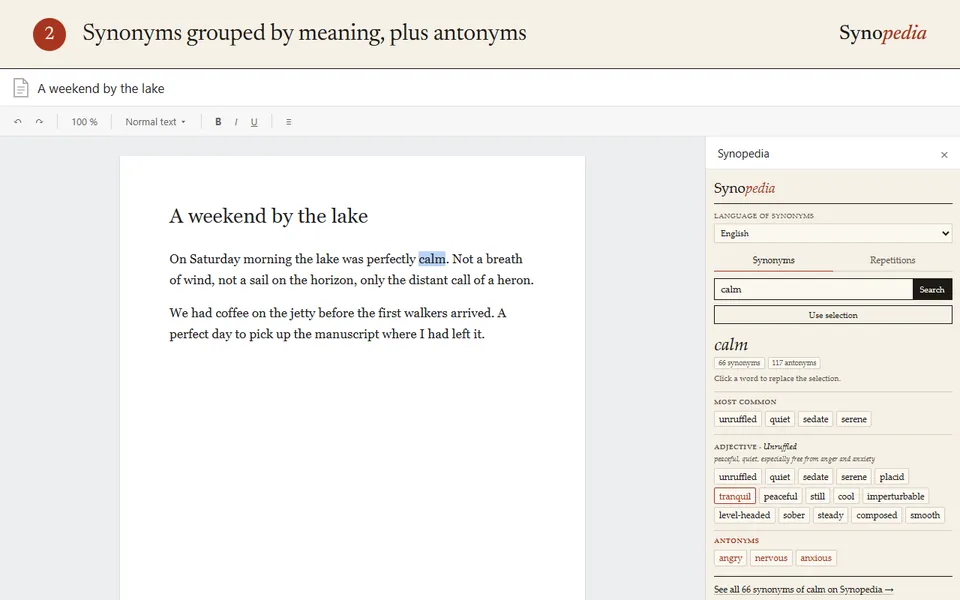Select 'quiet' in the Adjective group
This screenshot has width=960, height=600.
tap(779, 477)
